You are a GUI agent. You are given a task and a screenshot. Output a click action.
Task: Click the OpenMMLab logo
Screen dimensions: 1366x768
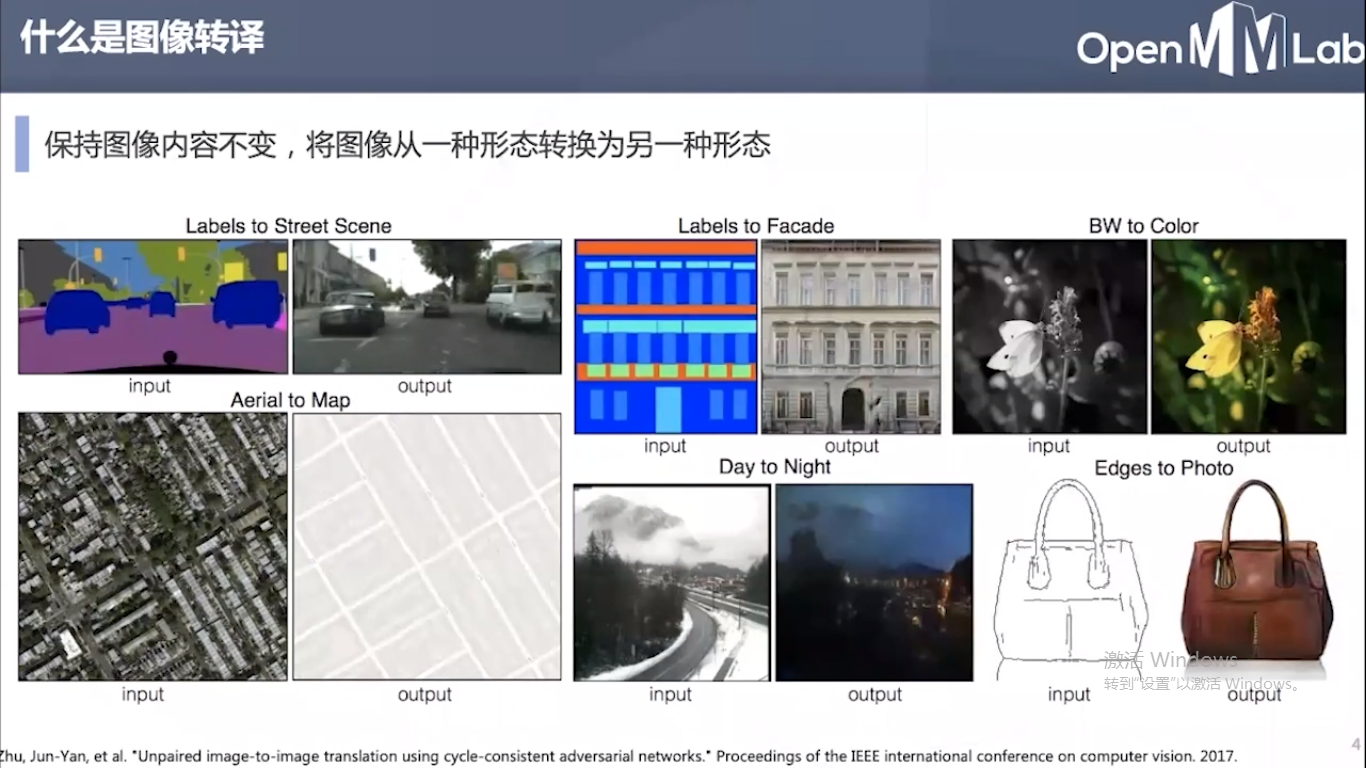(1221, 41)
